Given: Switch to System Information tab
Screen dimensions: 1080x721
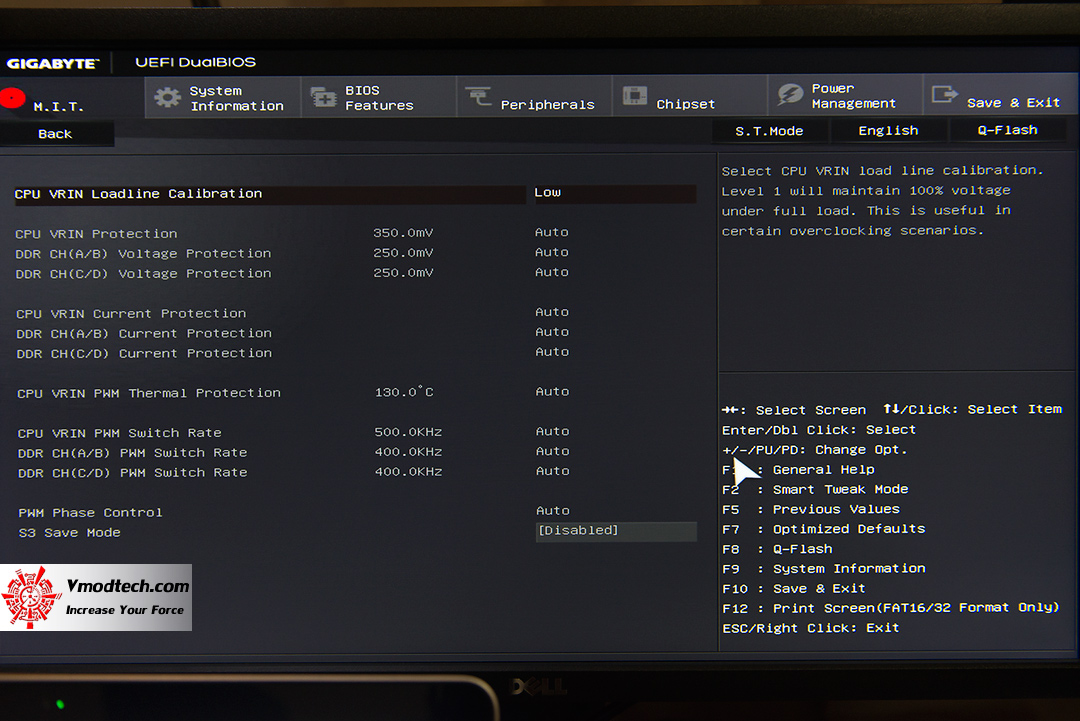Looking at the screenshot, I should [223, 97].
